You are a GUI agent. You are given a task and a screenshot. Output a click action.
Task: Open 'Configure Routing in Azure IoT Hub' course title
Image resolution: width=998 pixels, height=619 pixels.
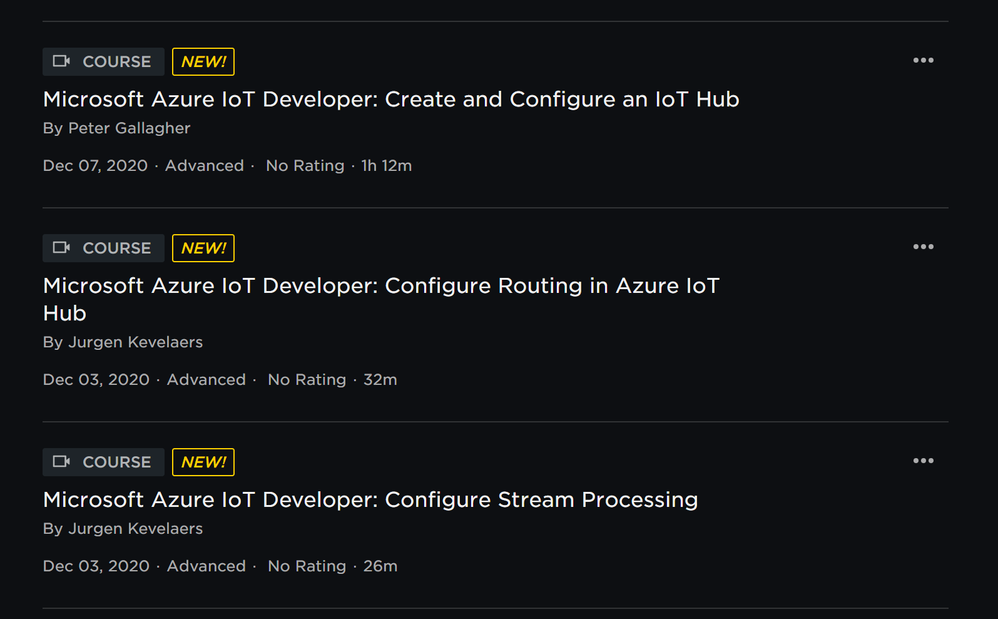(381, 286)
